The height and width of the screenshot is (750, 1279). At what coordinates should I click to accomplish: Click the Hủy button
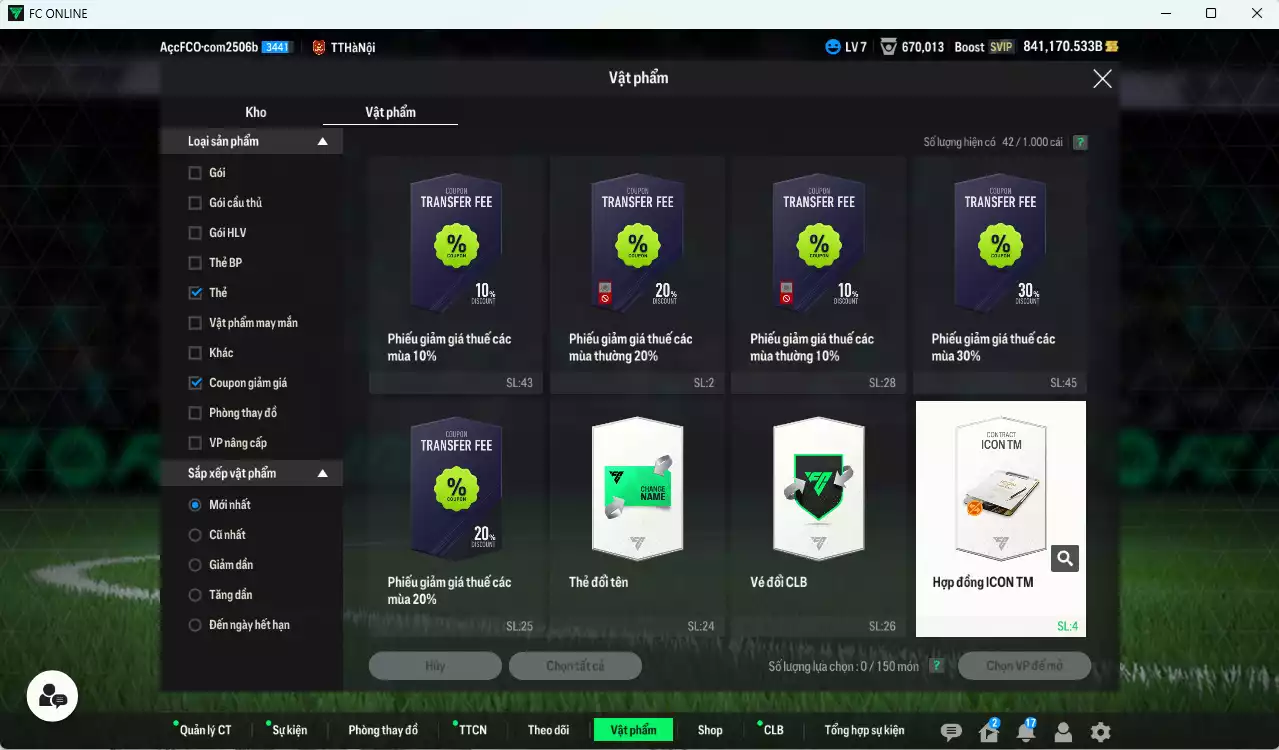pyautogui.click(x=435, y=666)
